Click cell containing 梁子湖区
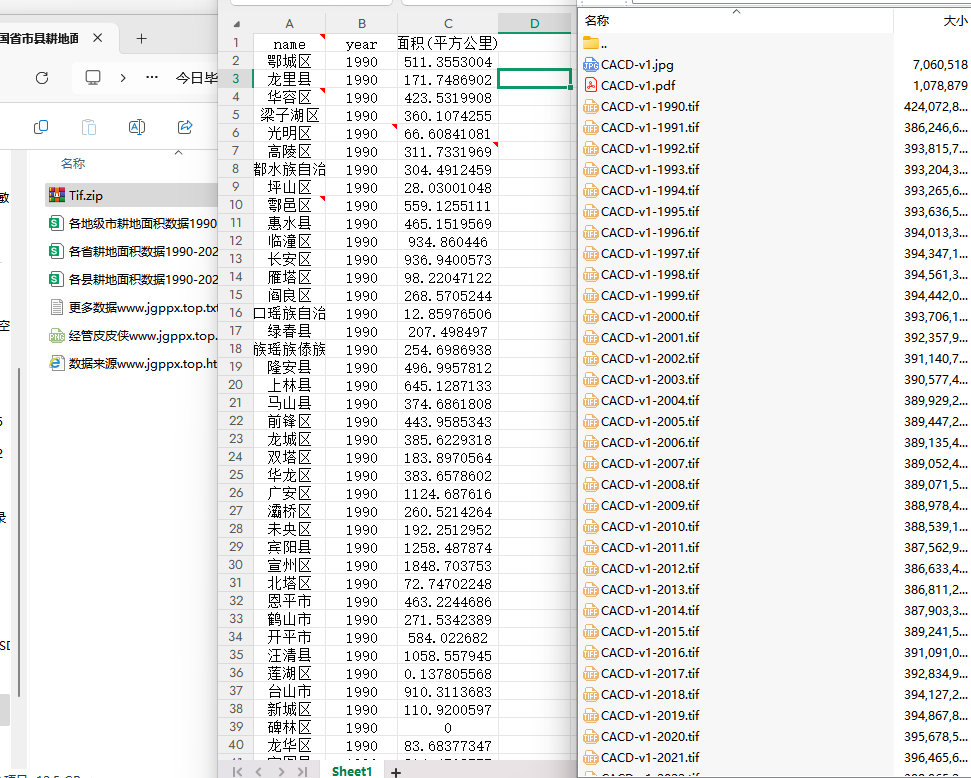This screenshot has width=971, height=778. 289,116
